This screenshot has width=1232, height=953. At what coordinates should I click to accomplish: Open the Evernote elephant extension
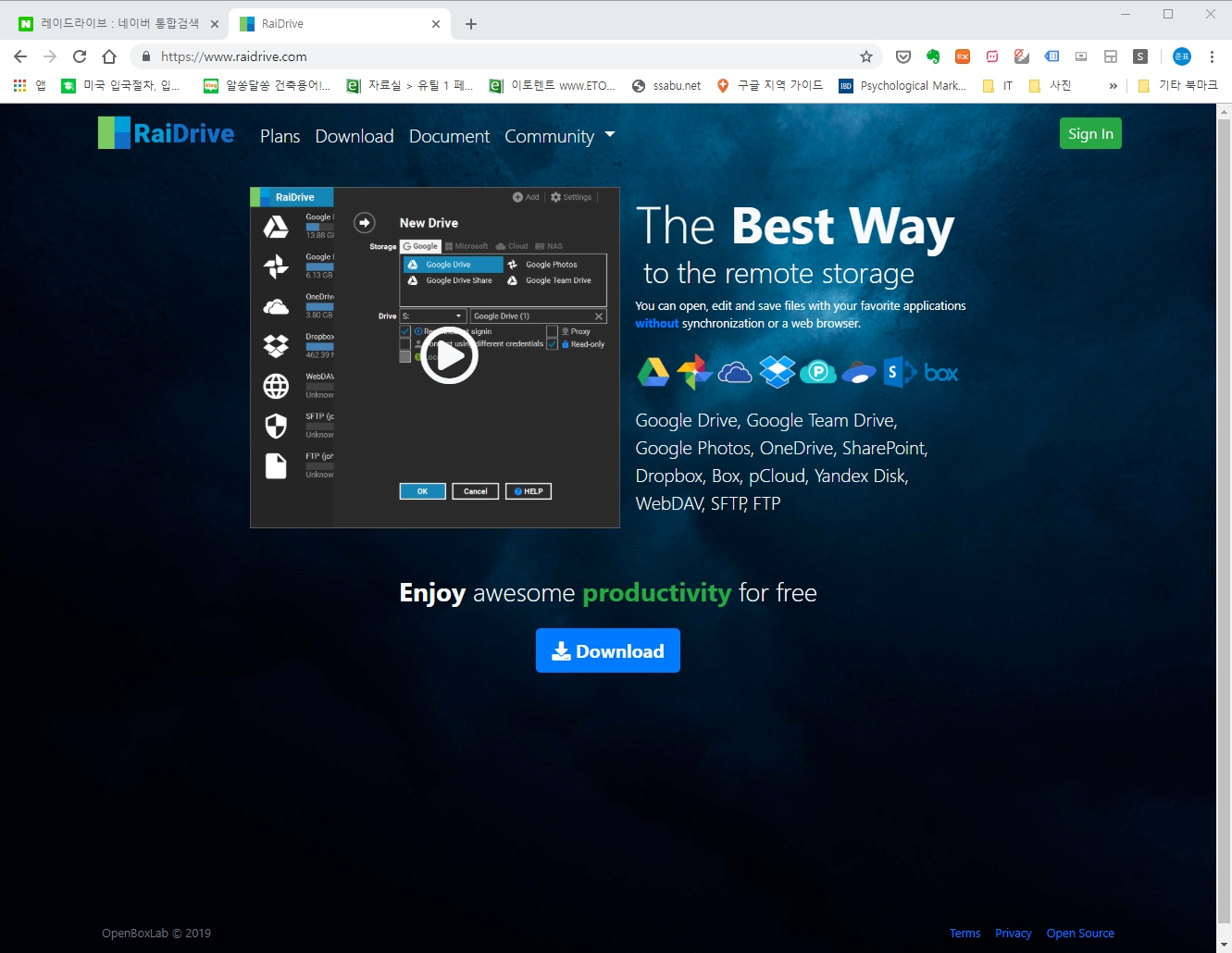(x=933, y=56)
